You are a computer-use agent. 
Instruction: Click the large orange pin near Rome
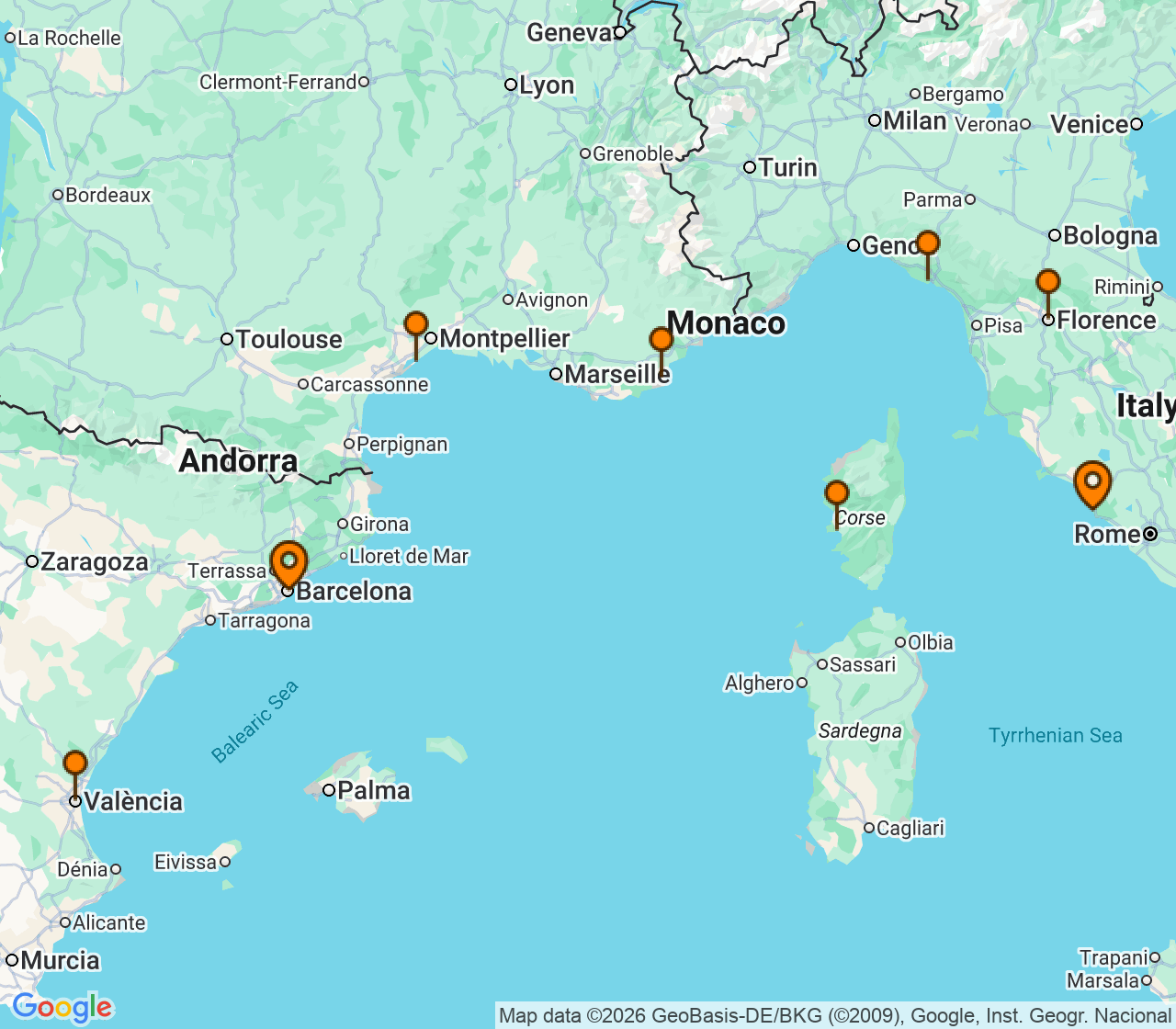point(1092,484)
